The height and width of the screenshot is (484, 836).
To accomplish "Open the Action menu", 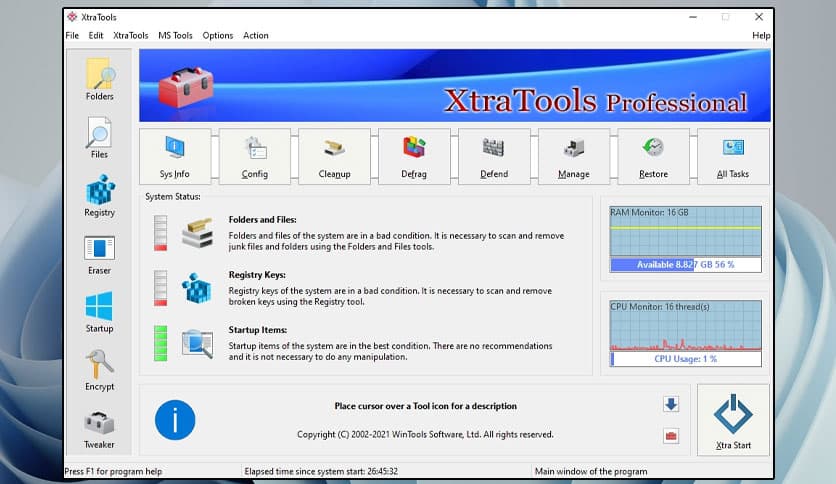I will (256, 35).
